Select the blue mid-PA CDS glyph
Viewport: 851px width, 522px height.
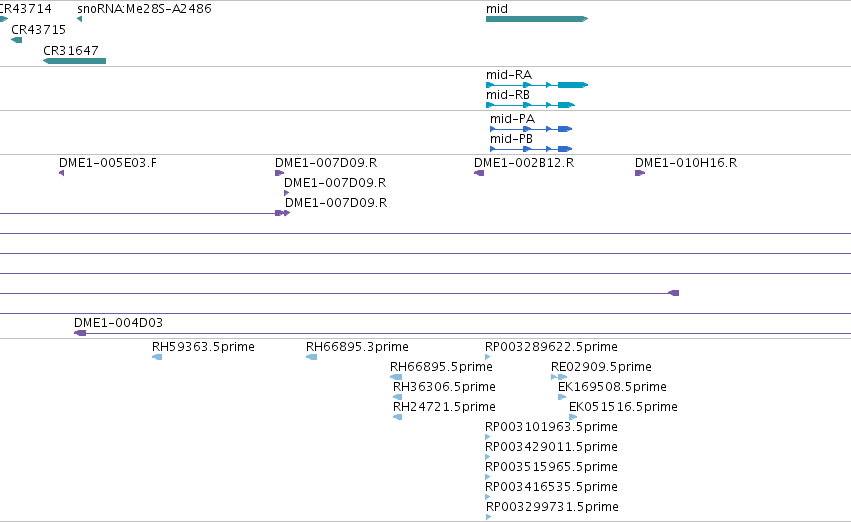click(531, 129)
